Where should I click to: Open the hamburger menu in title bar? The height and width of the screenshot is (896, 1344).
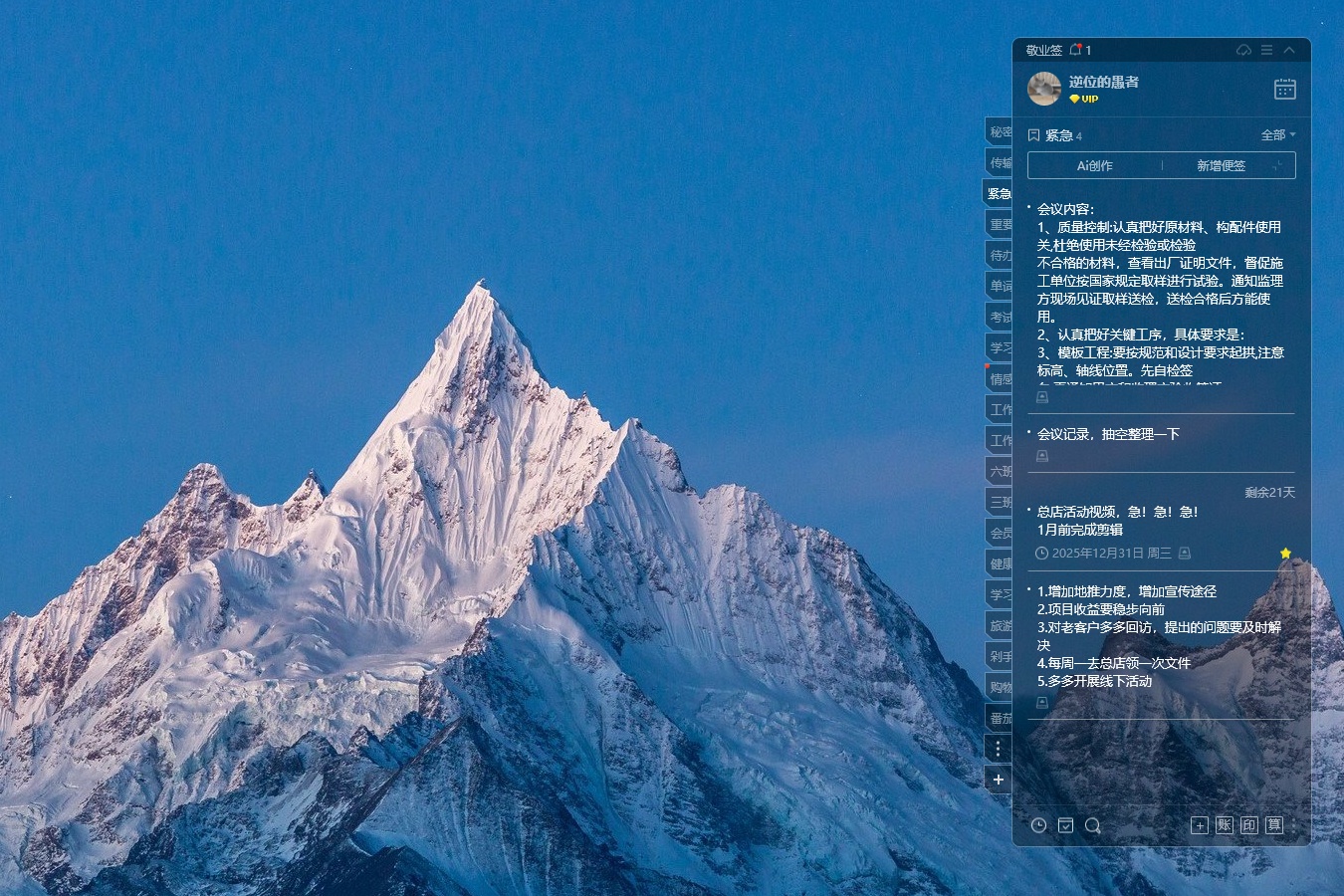click(1266, 50)
